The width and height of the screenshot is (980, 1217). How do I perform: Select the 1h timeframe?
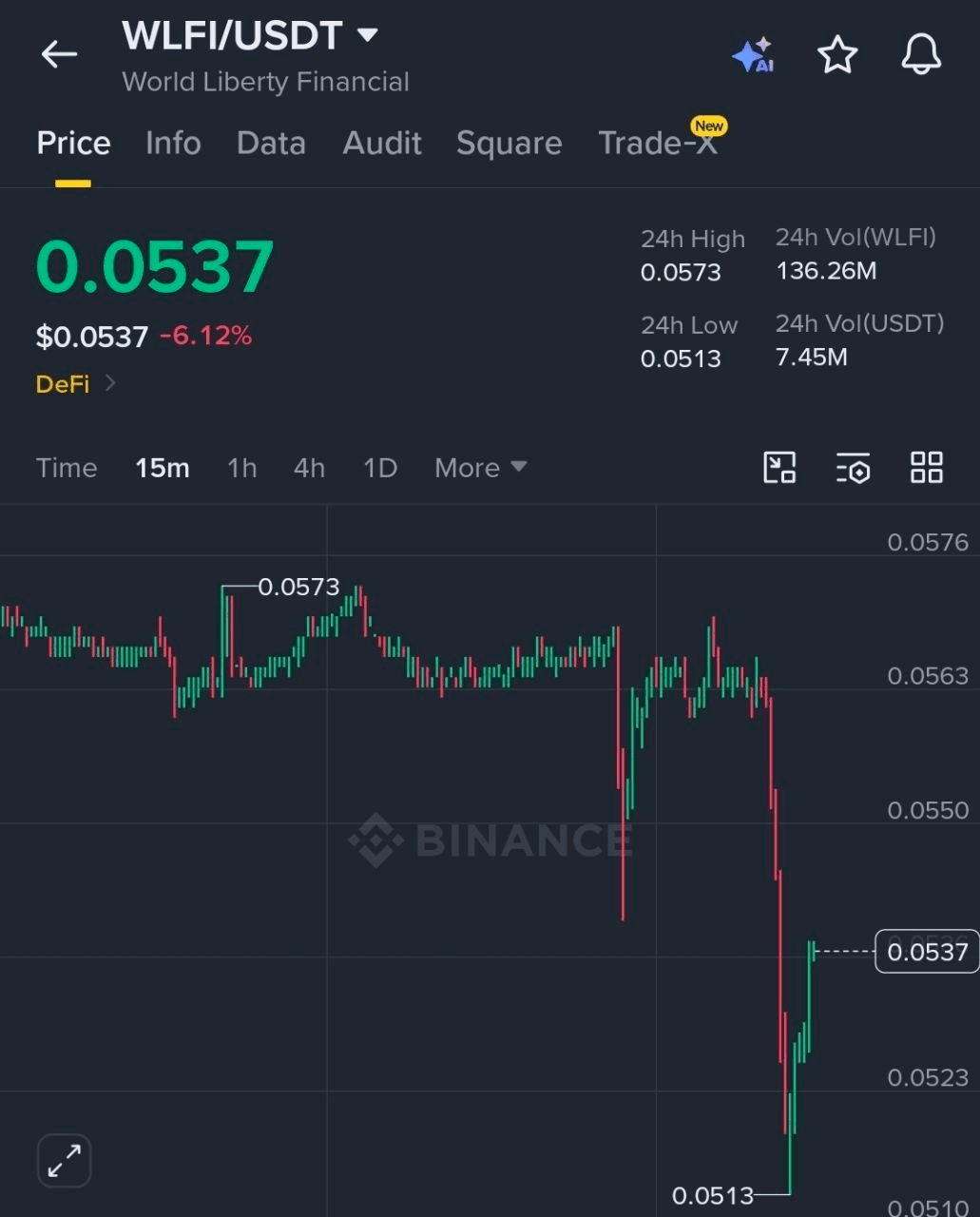(x=242, y=468)
